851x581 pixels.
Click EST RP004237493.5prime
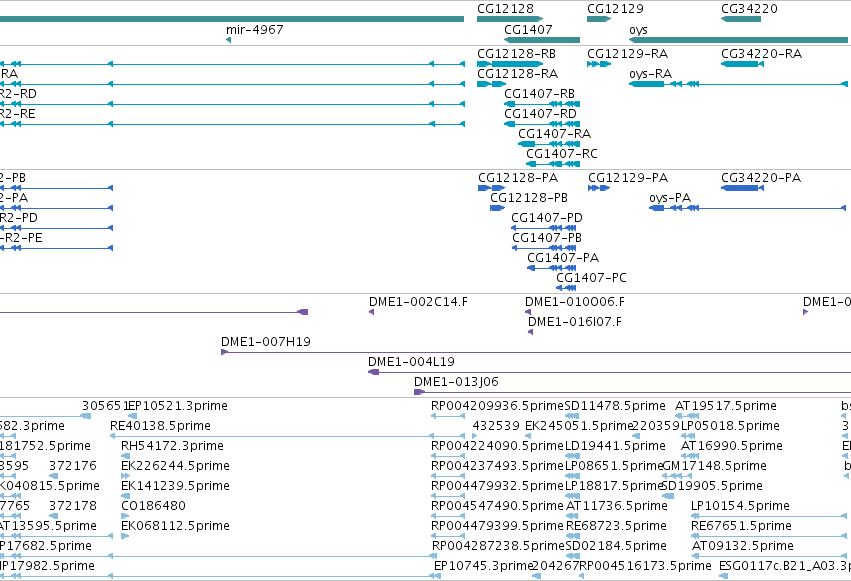tap(448, 476)
